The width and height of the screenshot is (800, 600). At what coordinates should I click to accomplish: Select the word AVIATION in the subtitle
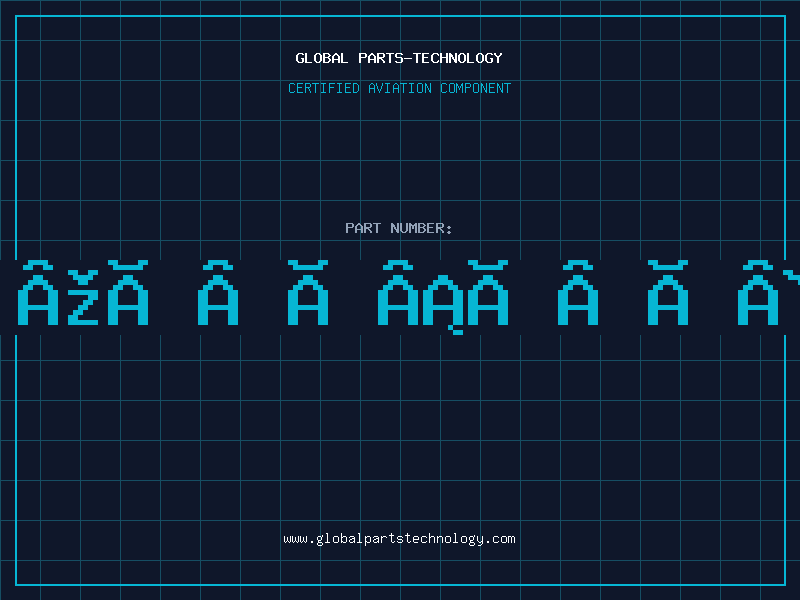(x=400, y=88)
